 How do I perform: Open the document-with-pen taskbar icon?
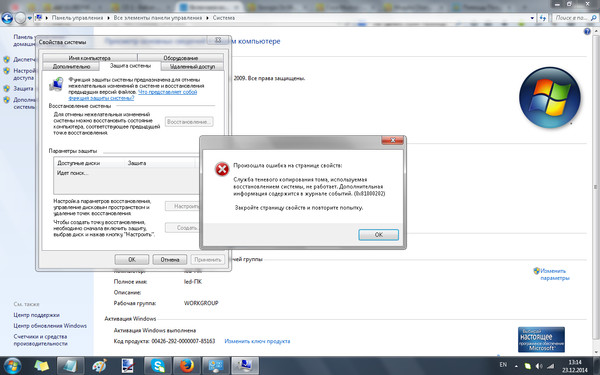pos(127,366)
